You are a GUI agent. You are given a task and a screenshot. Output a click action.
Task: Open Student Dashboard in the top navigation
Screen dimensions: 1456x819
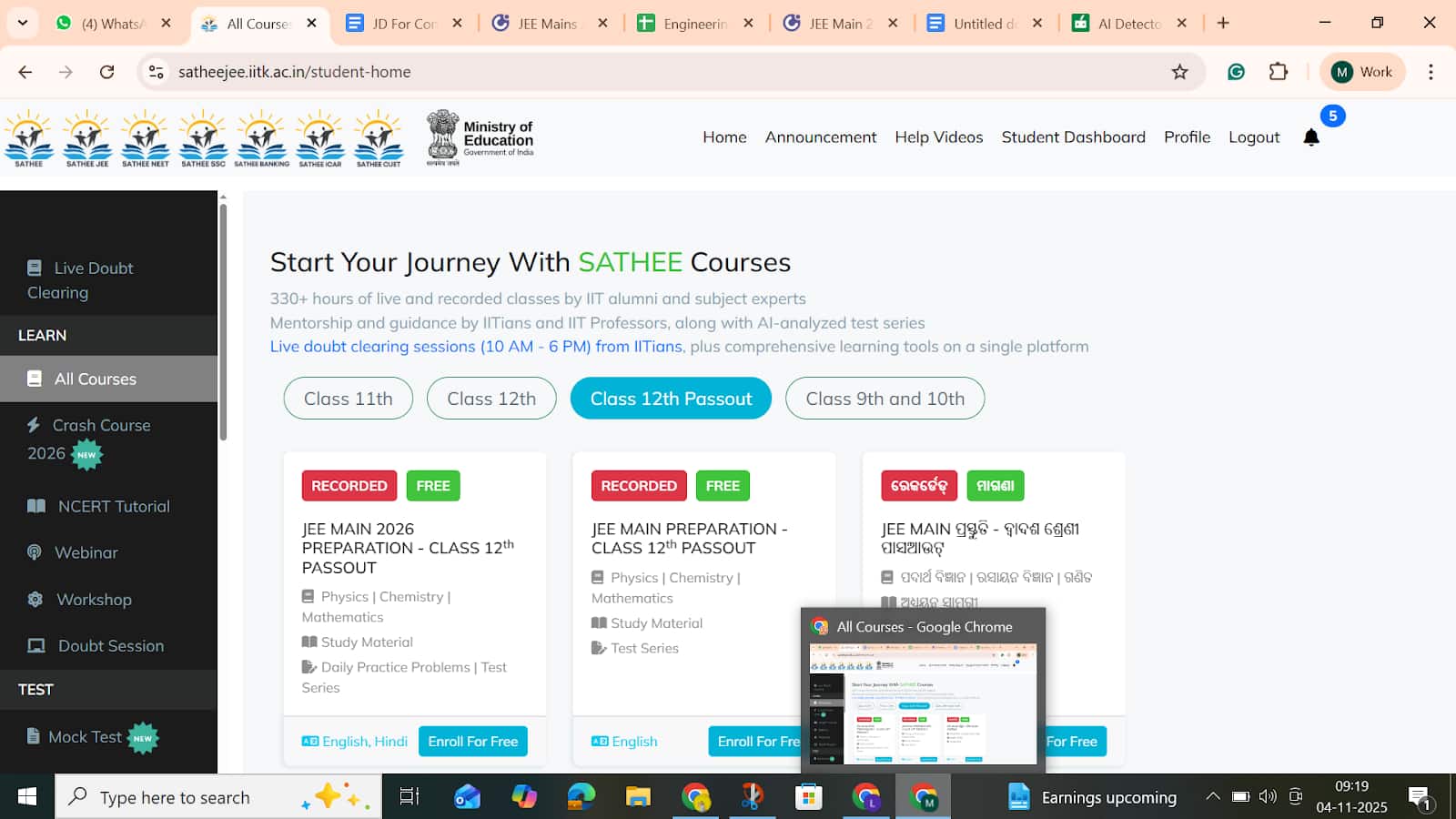click(x=1073, y=137)
